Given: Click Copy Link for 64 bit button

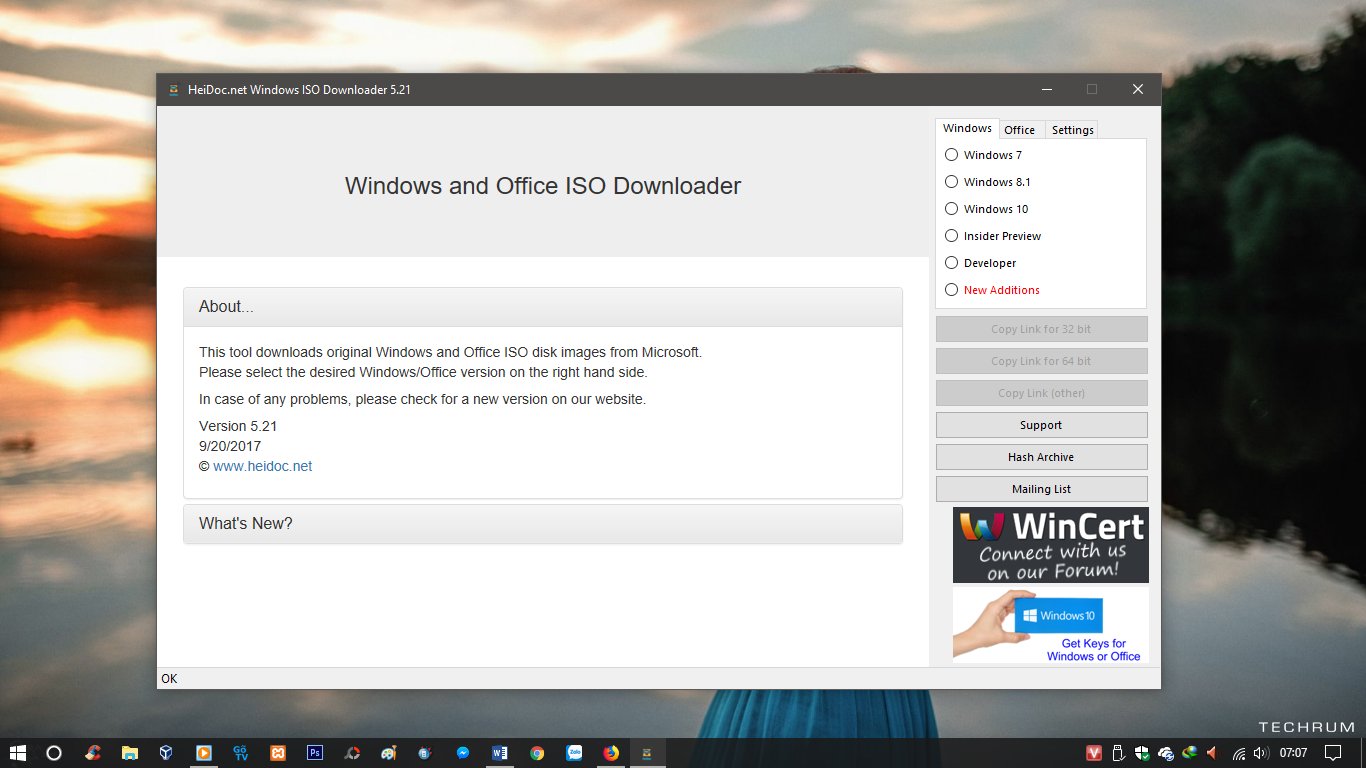Looking at the screenshot, I should 1041,361.
